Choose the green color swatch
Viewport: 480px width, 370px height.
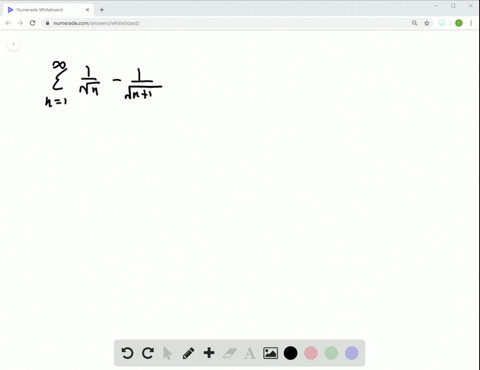(331, 353)
